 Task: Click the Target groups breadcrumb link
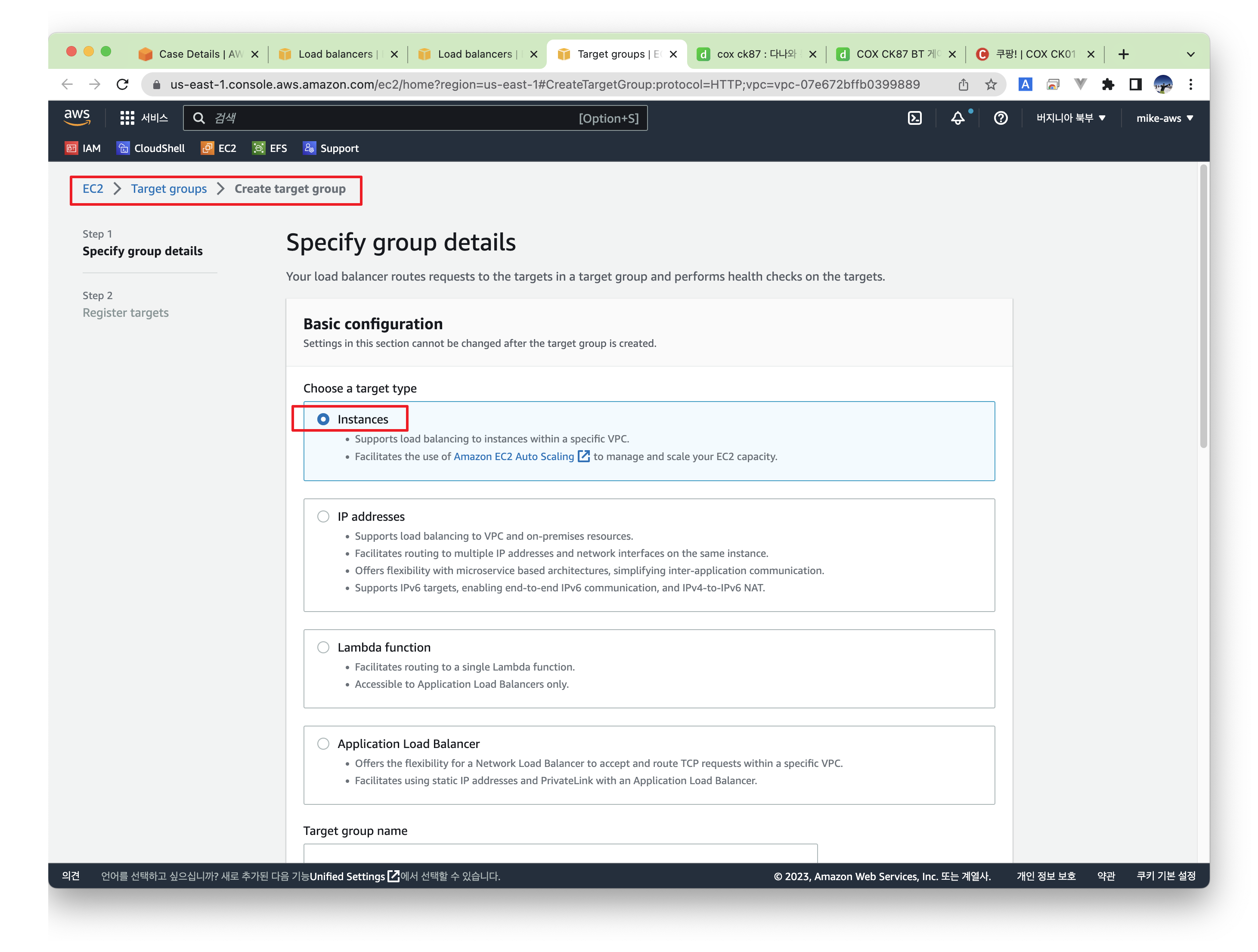(169, 189)
